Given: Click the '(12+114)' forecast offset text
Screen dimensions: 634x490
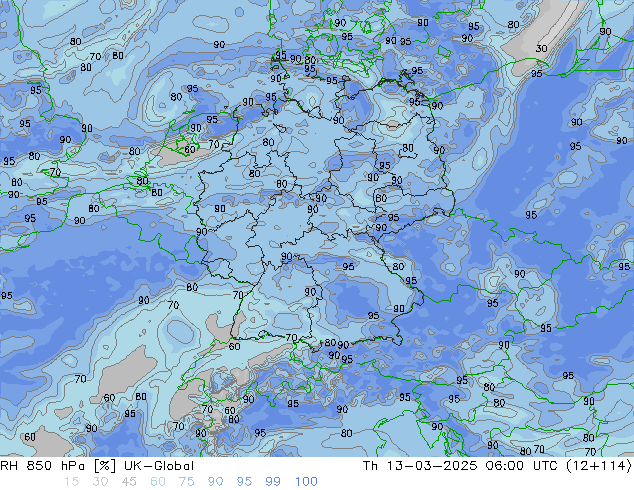Looking at the screenshot, I should [x=599, y=466].
